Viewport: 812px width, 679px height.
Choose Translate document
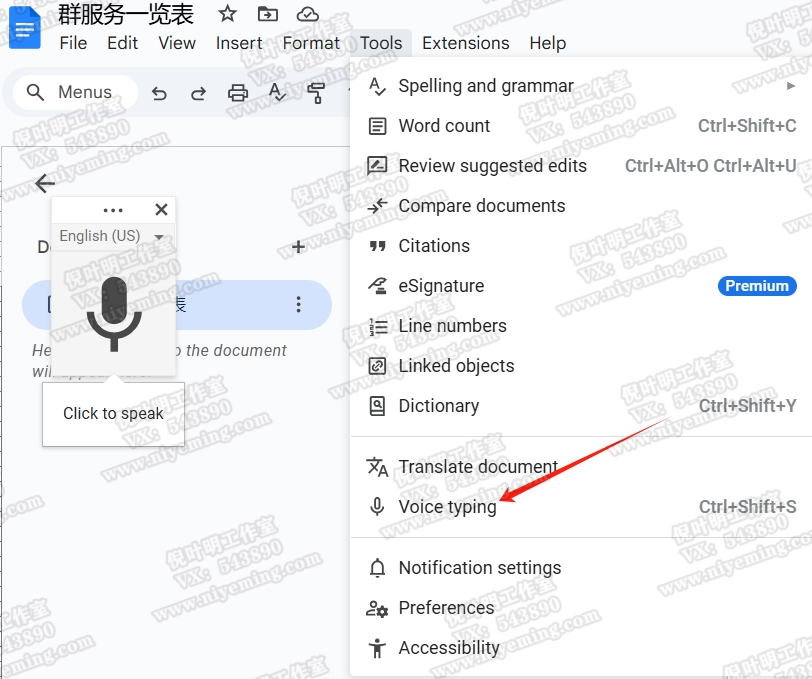581,467
